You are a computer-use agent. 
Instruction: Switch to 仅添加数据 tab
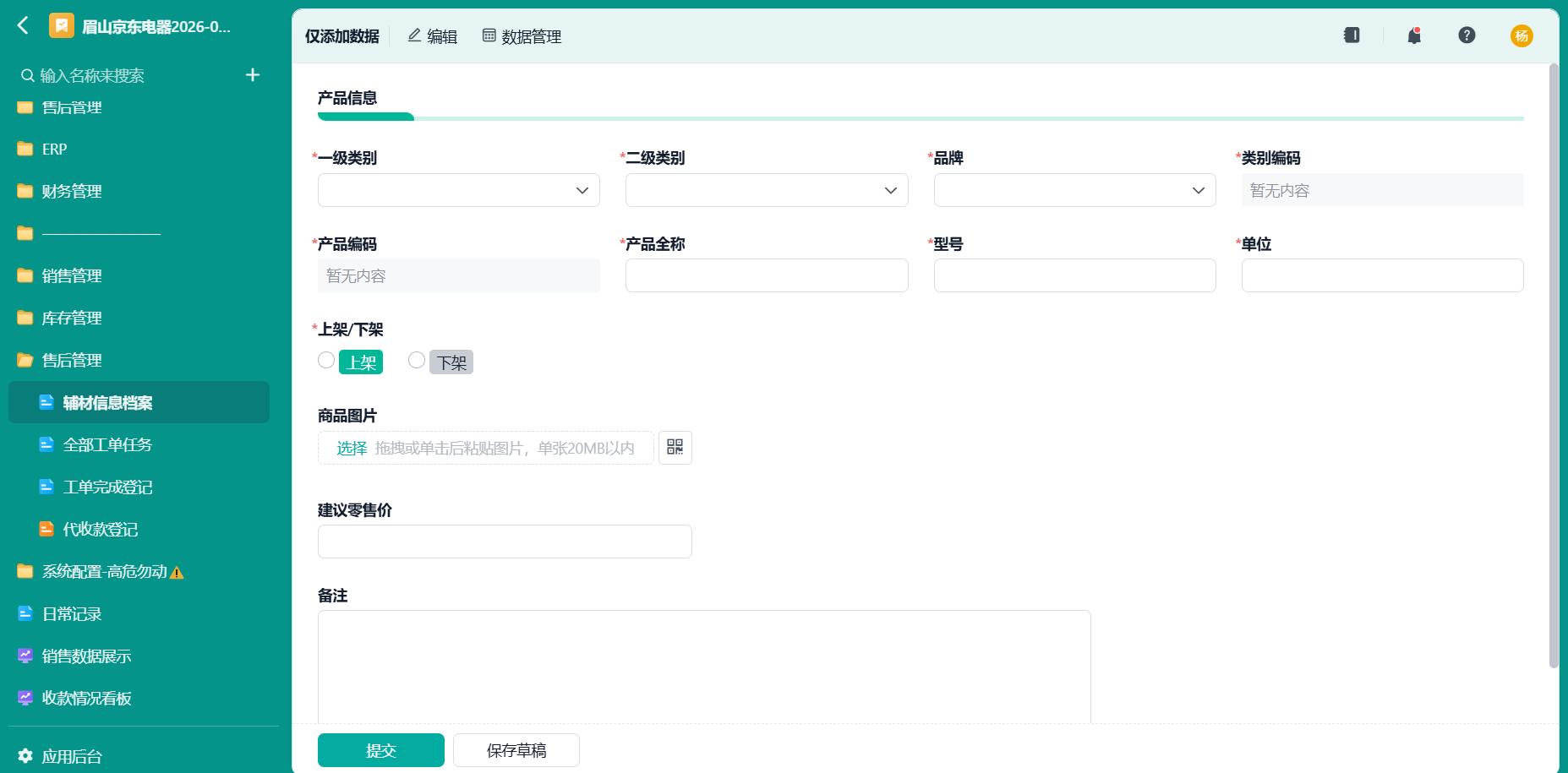coord(342,36)
